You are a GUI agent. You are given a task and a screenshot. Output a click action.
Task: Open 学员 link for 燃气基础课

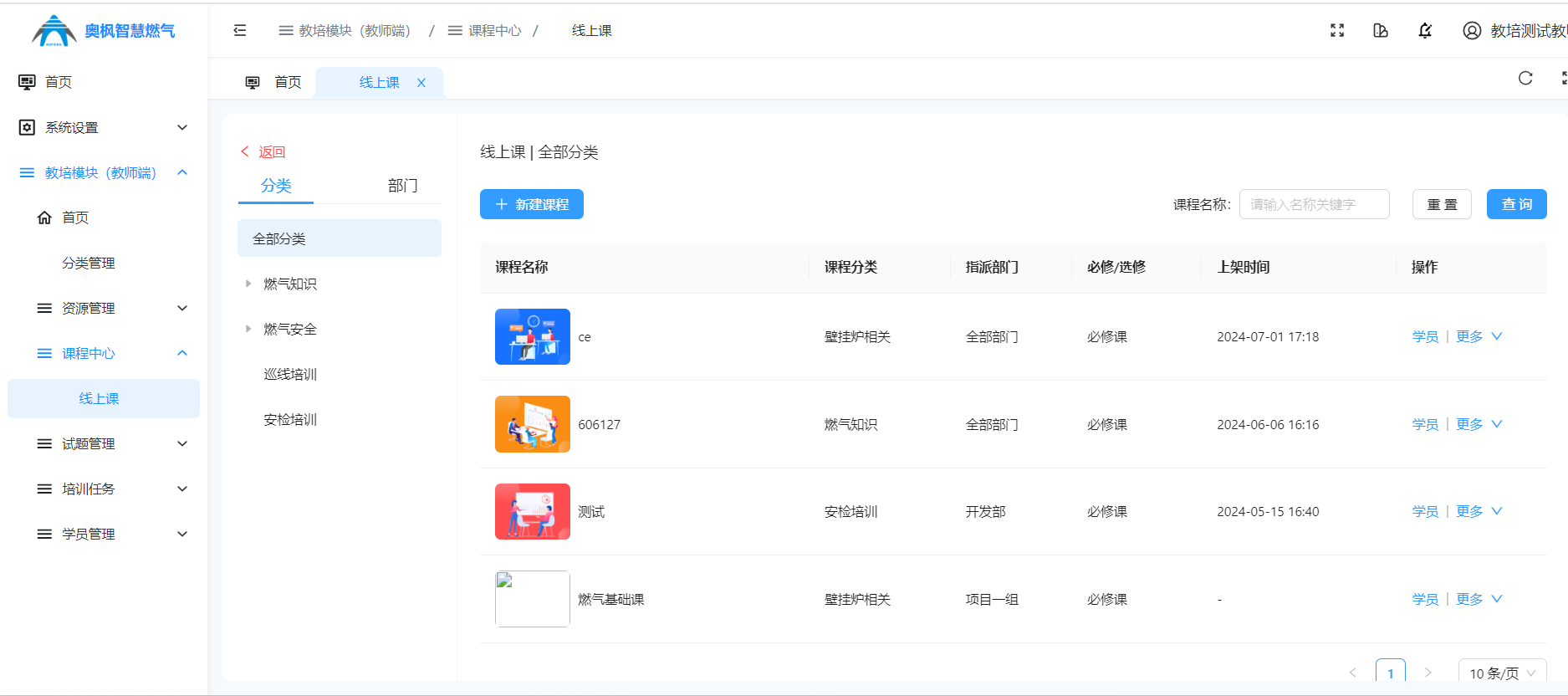click(x=1425, y=599)
